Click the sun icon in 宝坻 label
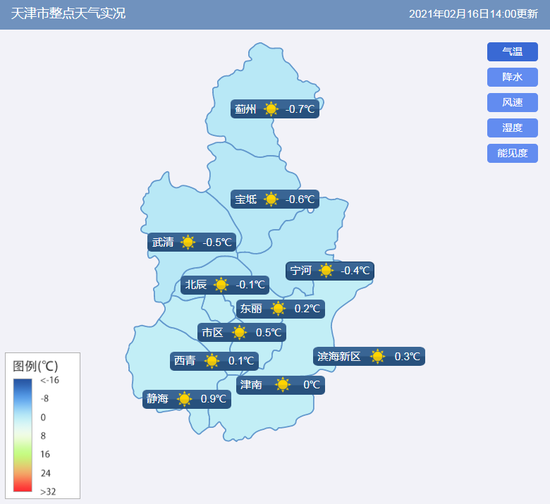 click(x=271, y=199)
